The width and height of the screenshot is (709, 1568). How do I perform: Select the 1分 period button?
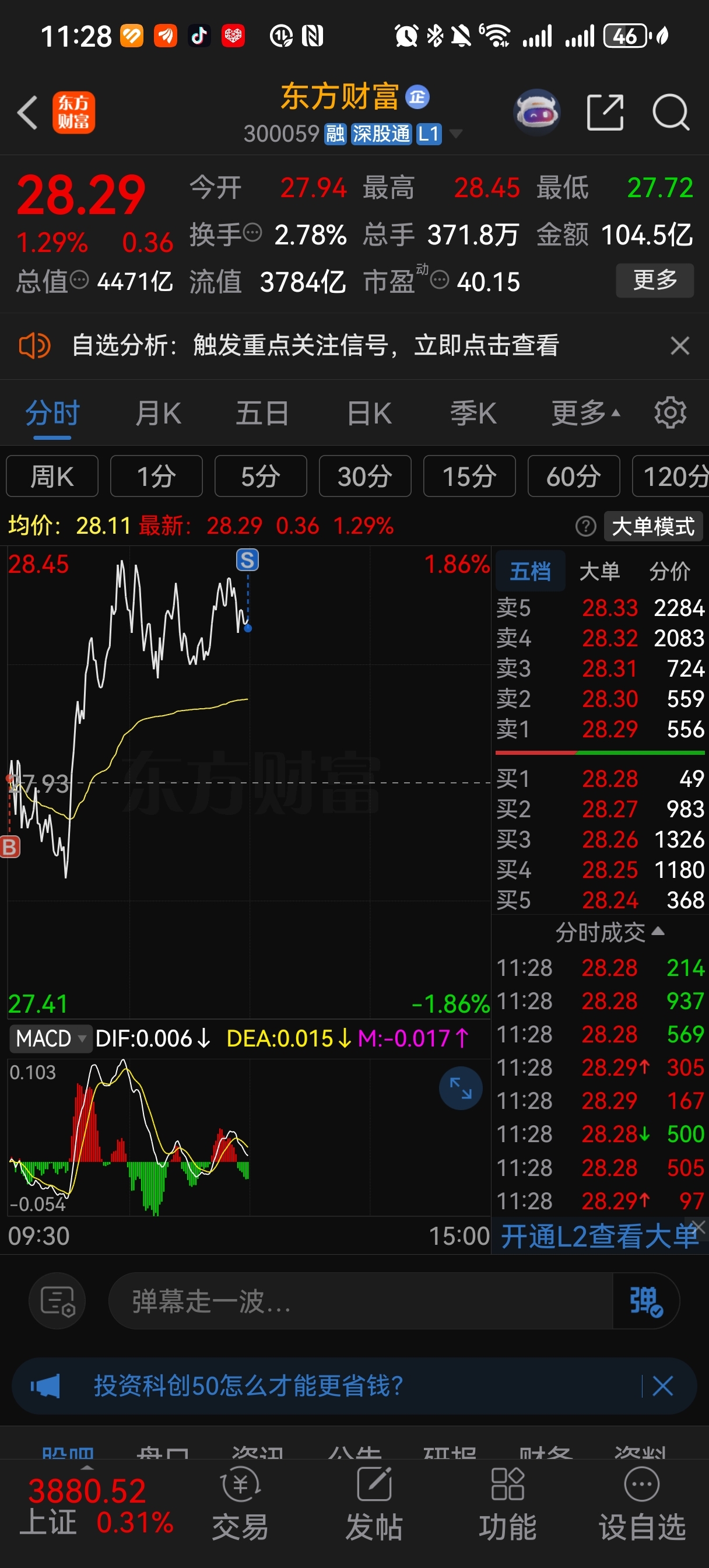tap(156, 476)
